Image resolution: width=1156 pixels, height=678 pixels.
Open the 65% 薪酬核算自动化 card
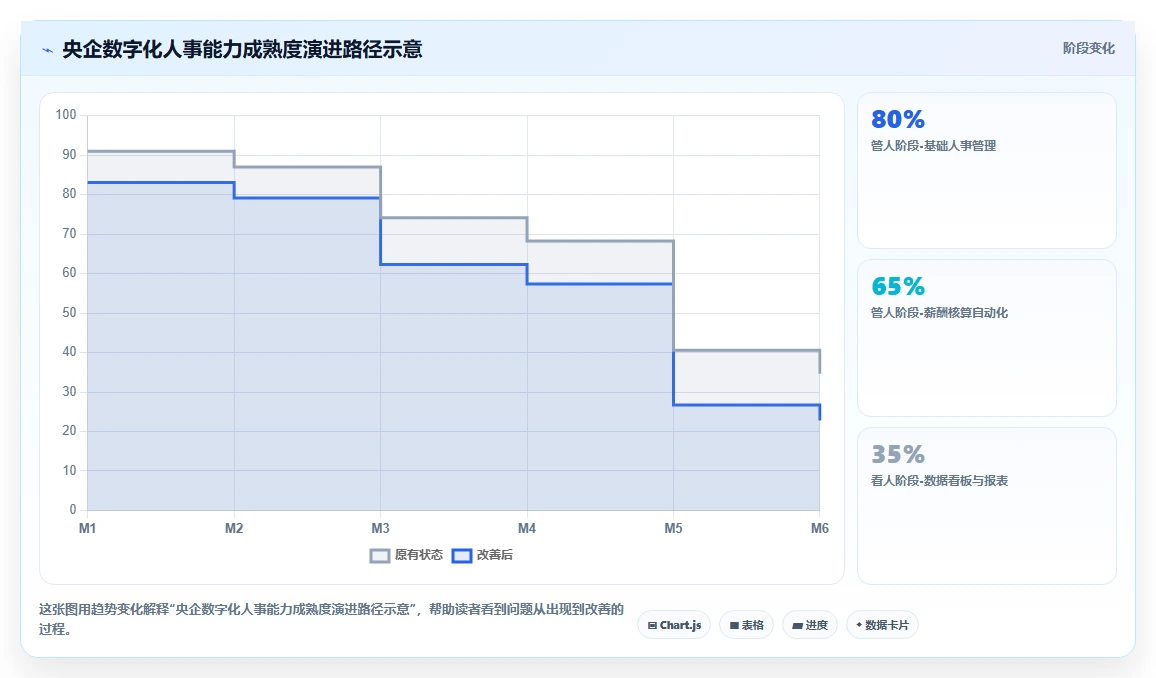[x=986, y=338]
